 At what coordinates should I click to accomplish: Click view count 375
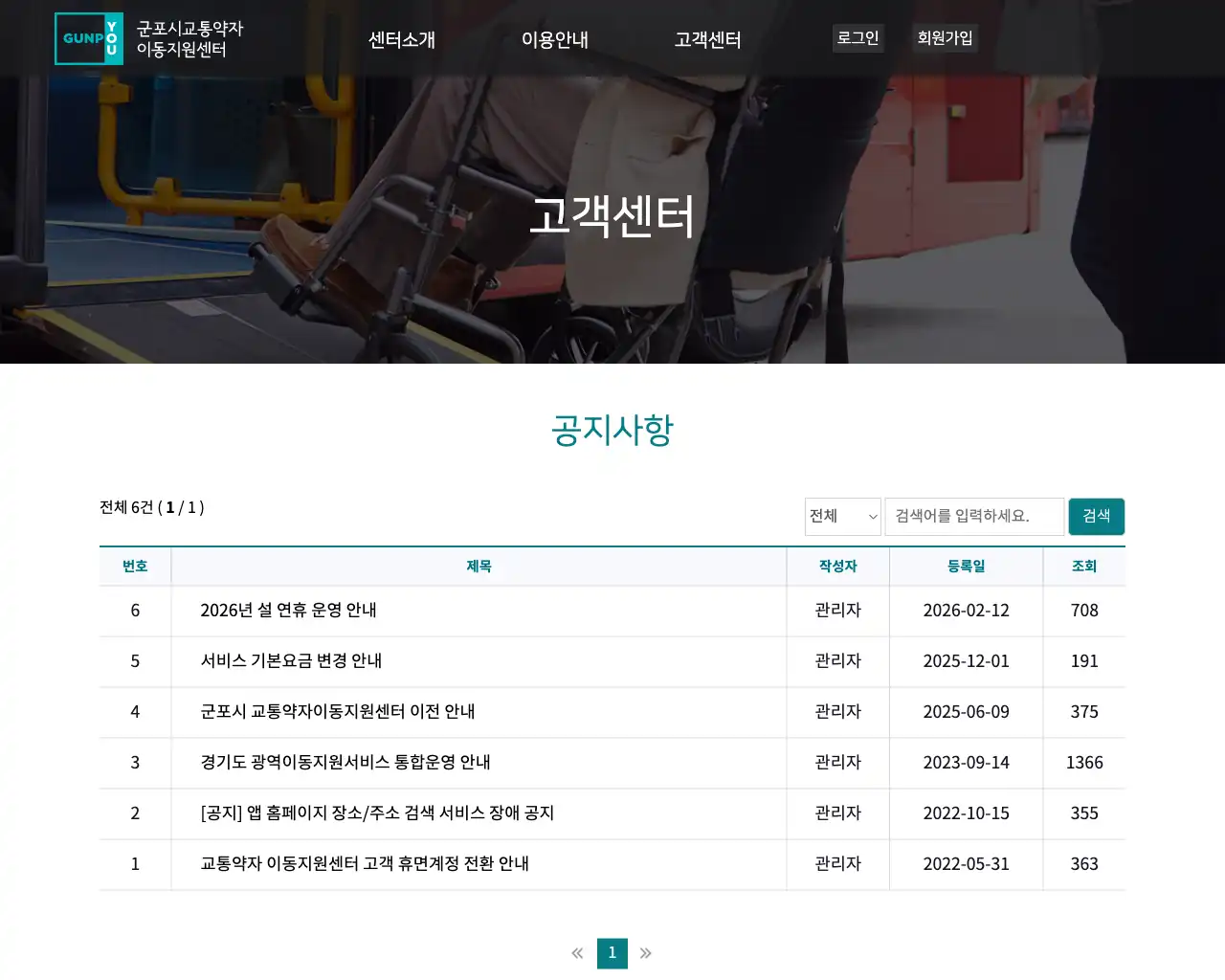[x=1084, y=712]
